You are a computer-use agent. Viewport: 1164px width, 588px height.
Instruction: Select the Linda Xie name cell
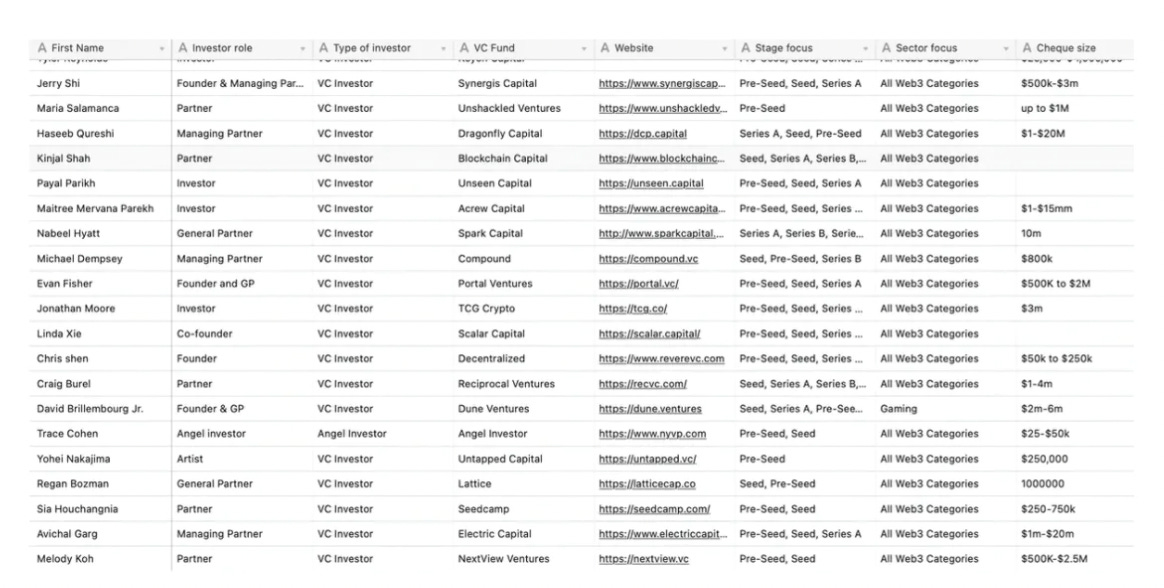pos(101,334)
